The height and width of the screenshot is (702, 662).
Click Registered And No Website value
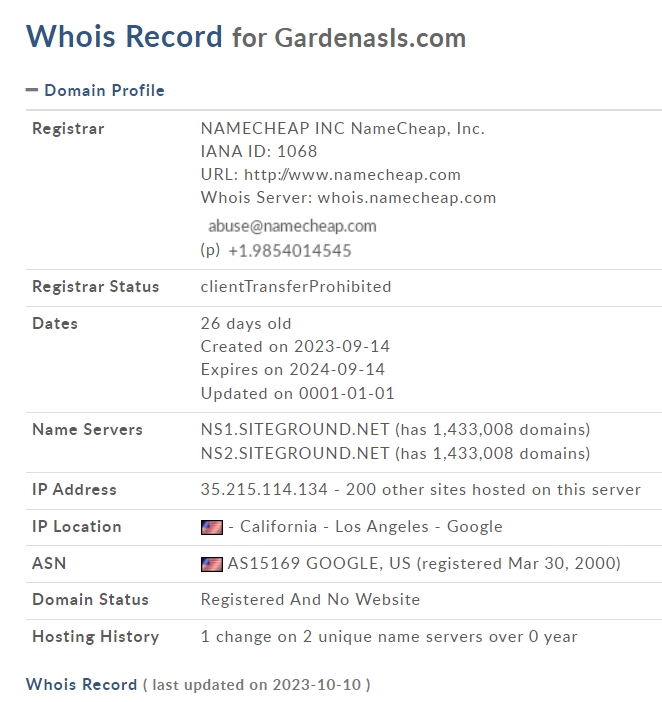(x=310, y=599)
